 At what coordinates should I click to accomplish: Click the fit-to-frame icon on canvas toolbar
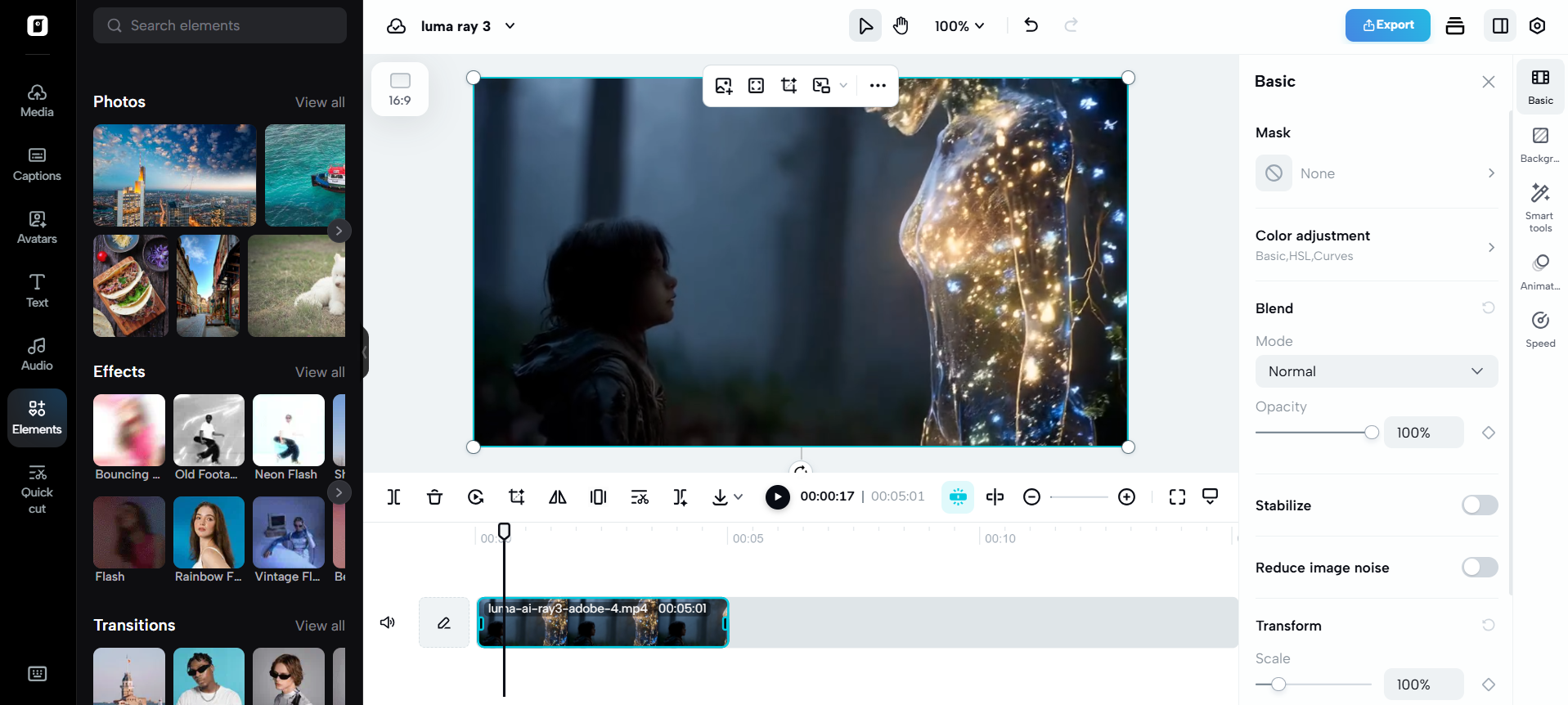pyautogui.click(x=757, y=86)
